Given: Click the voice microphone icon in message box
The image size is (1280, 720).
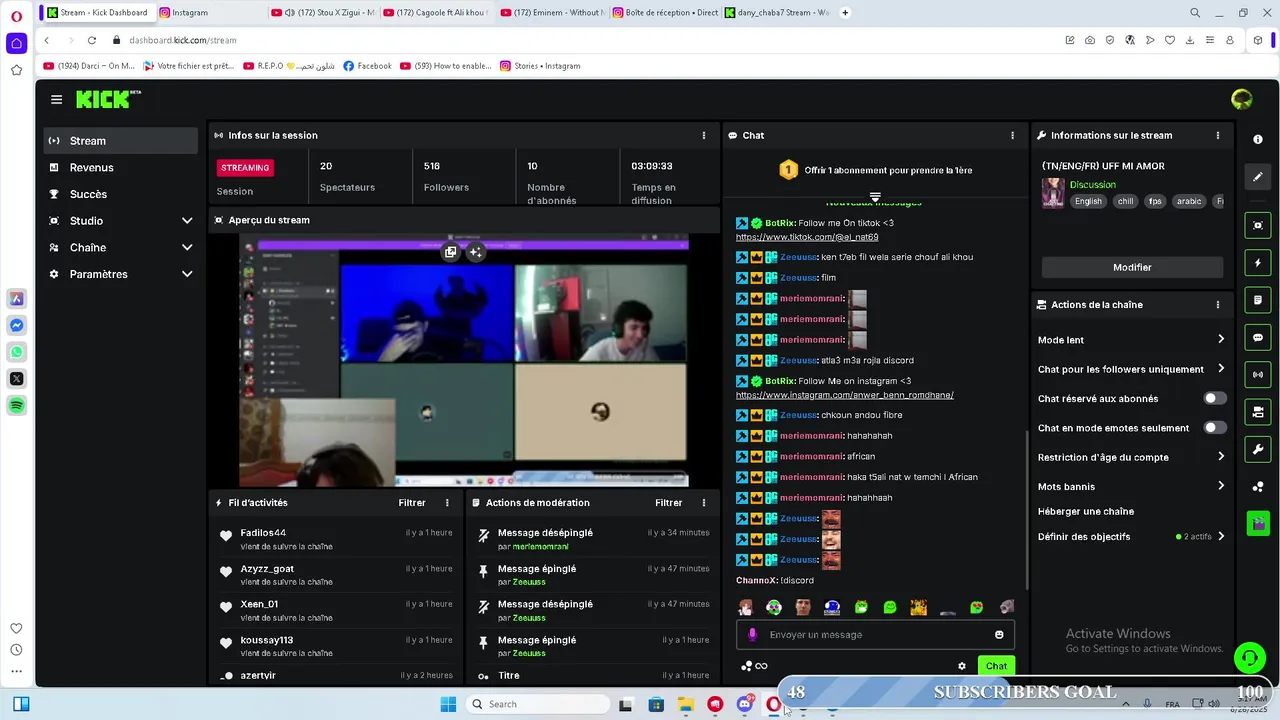Looking at the screenshot, I should [x=753, y=634].
